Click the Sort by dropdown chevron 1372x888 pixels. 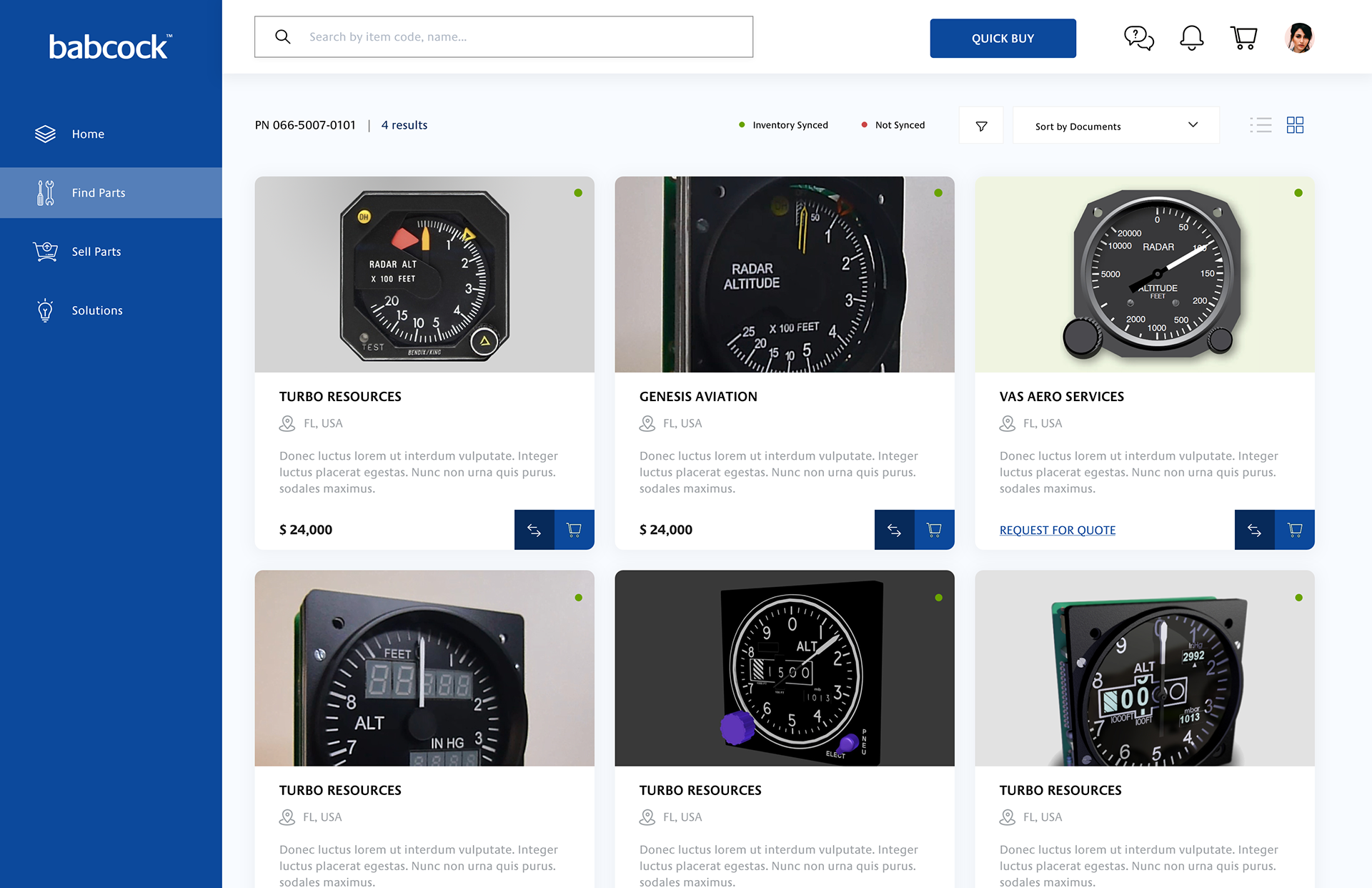(x=1193, y=125)
